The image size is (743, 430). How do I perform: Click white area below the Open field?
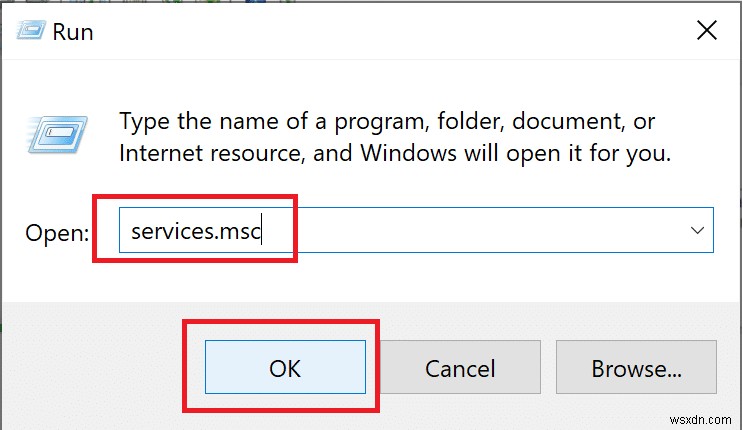tap(400, 280)
